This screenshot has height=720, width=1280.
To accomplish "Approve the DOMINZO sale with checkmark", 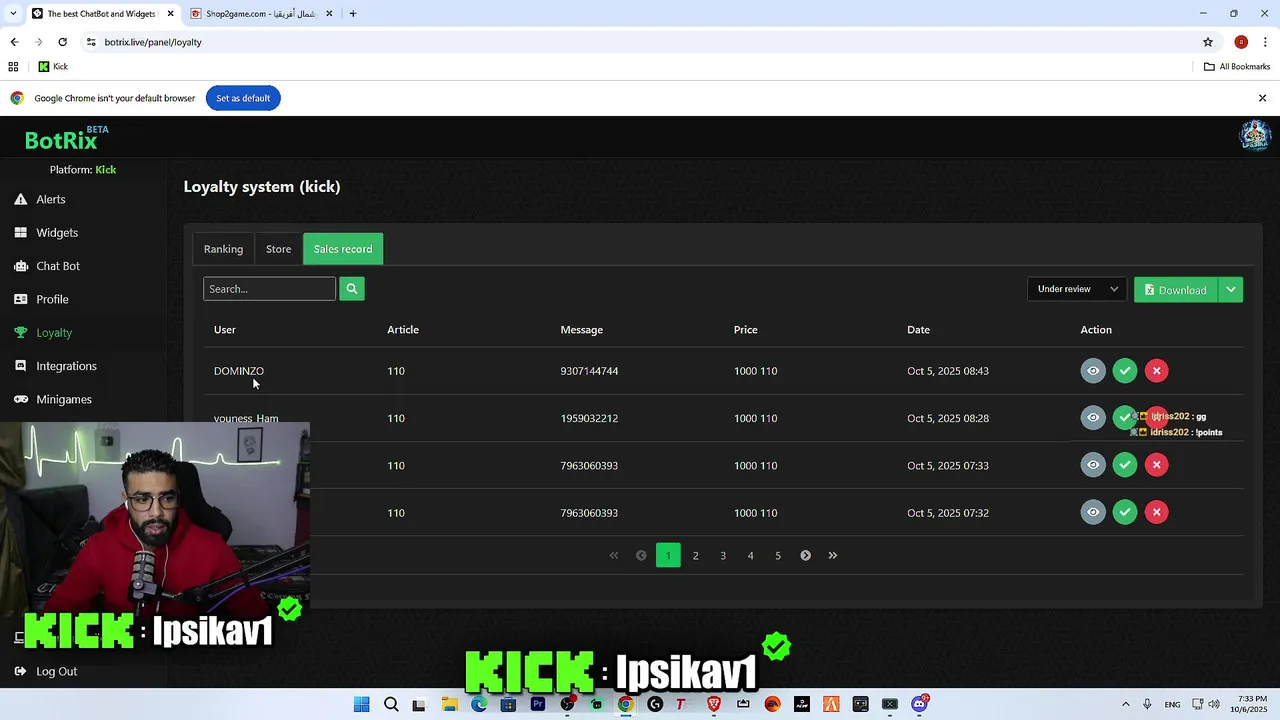I will (x=1125, y=371).
